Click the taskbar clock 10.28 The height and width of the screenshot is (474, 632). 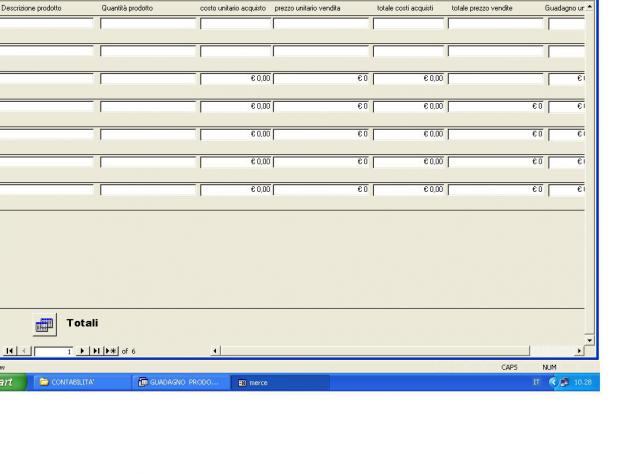tap(582, 382)
